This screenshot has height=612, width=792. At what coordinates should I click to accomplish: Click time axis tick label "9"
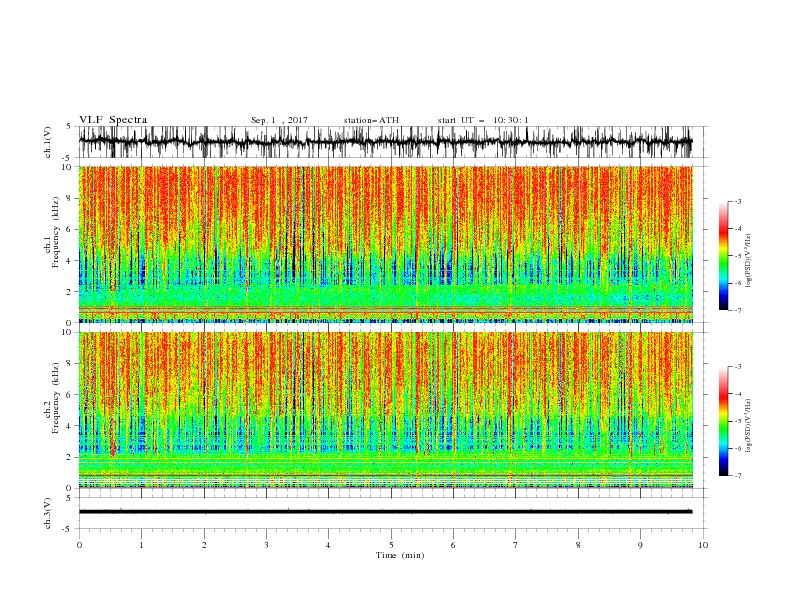[640, 545]
